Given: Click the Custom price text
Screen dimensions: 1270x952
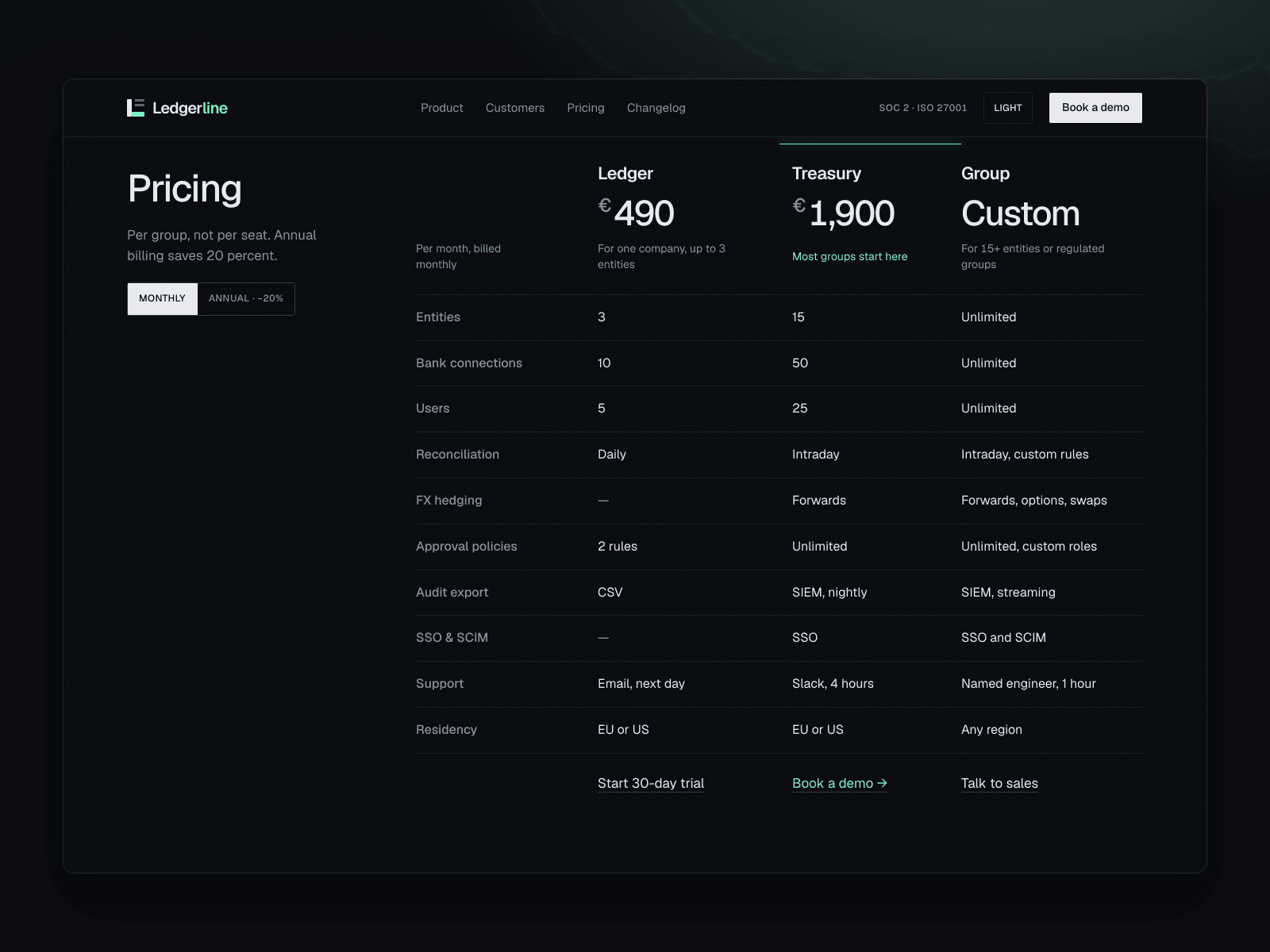Looking at the screenshot, I should [x=1020, y=213].
